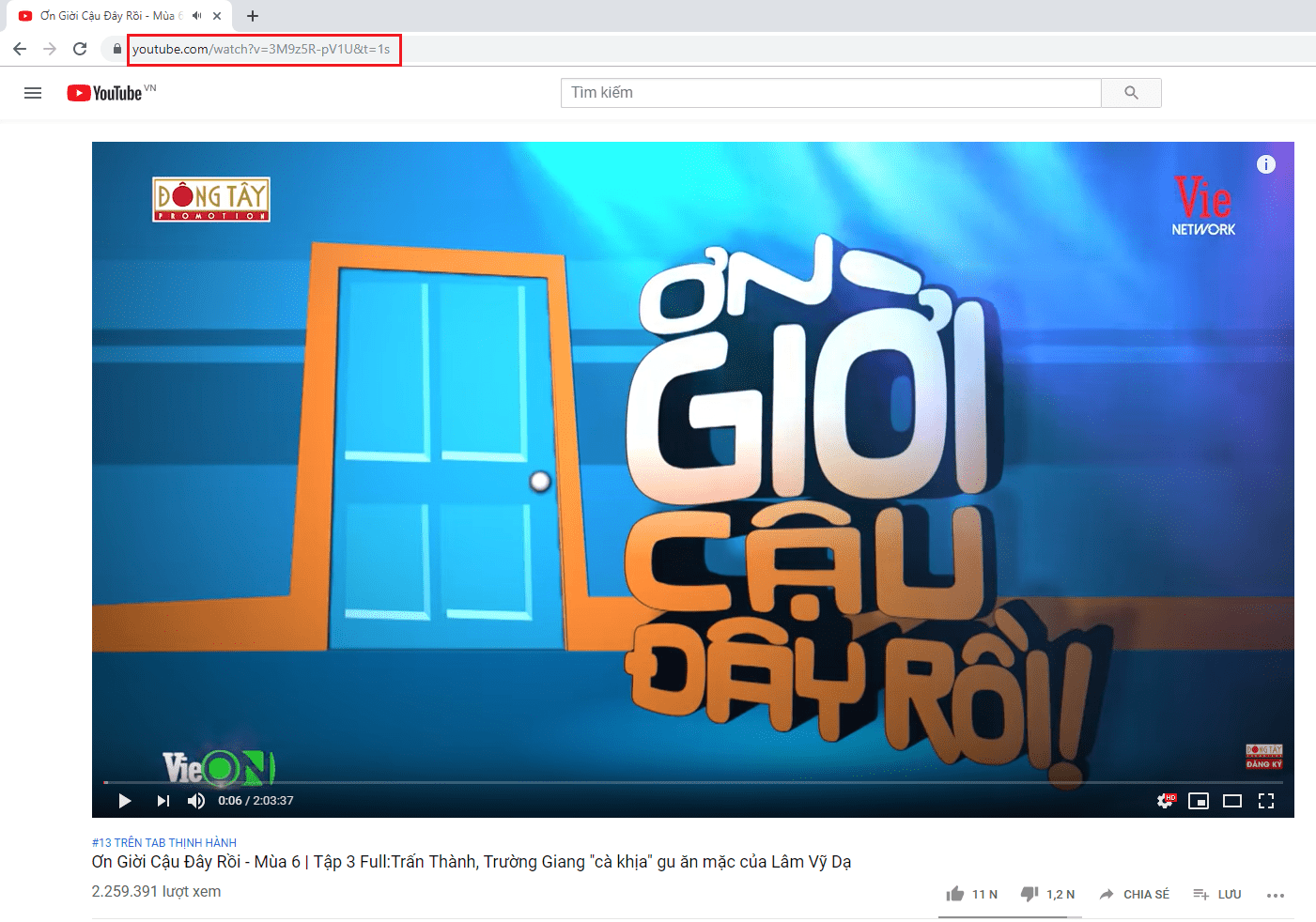Play the video
The width and height of the screenshot is (1316, 922).
[125, 801]
